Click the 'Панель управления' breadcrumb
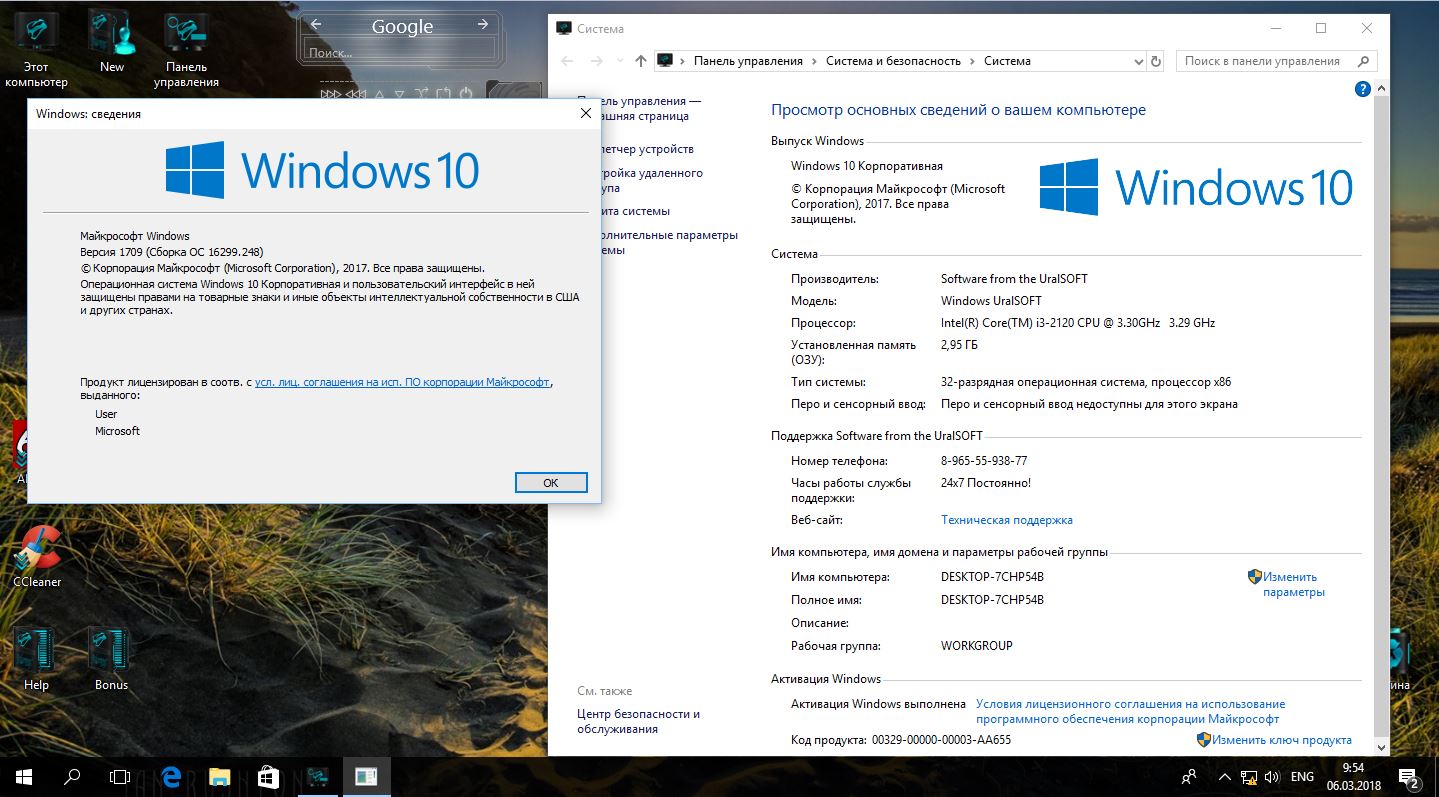 (x=748, y=61)
